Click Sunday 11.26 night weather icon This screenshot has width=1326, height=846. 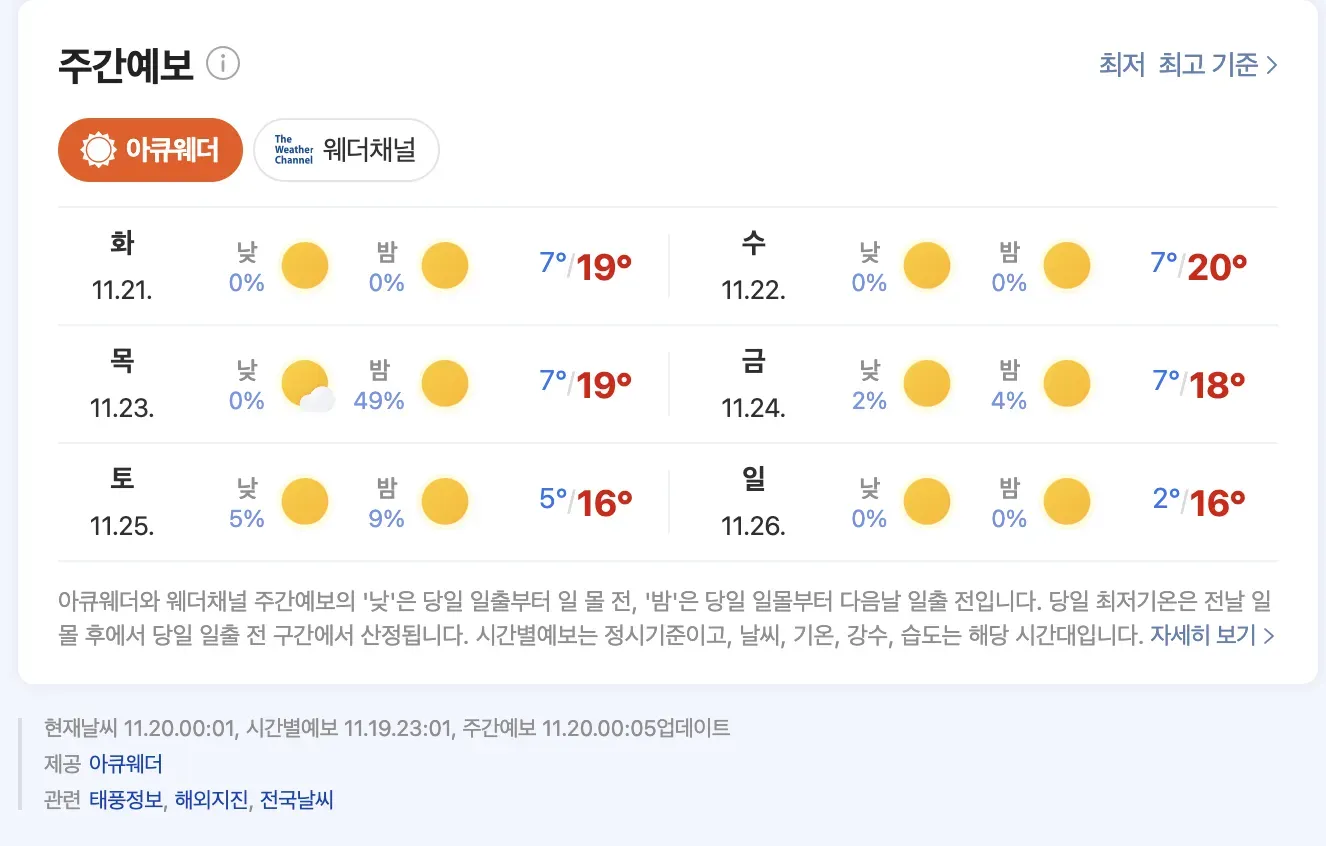click(1067, 502)
